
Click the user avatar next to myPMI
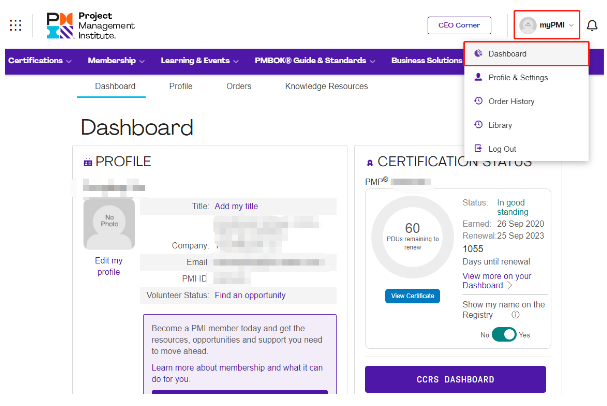click(527, 25)
